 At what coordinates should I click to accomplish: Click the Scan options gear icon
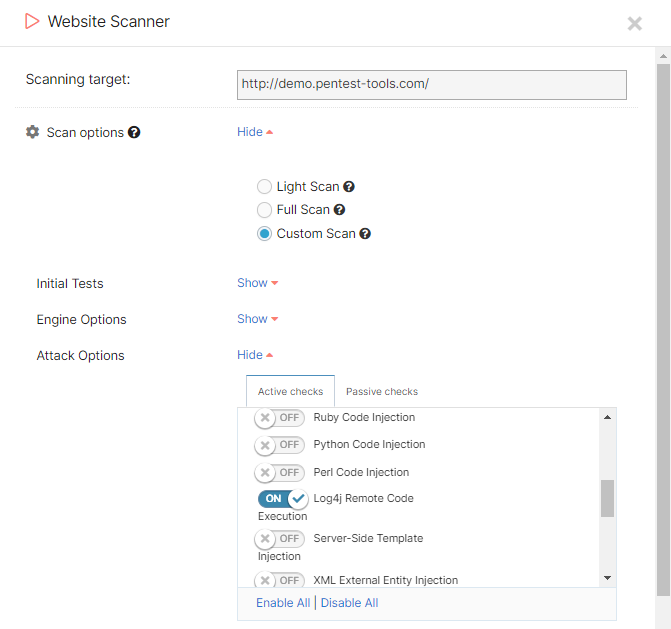pos(32,132)
